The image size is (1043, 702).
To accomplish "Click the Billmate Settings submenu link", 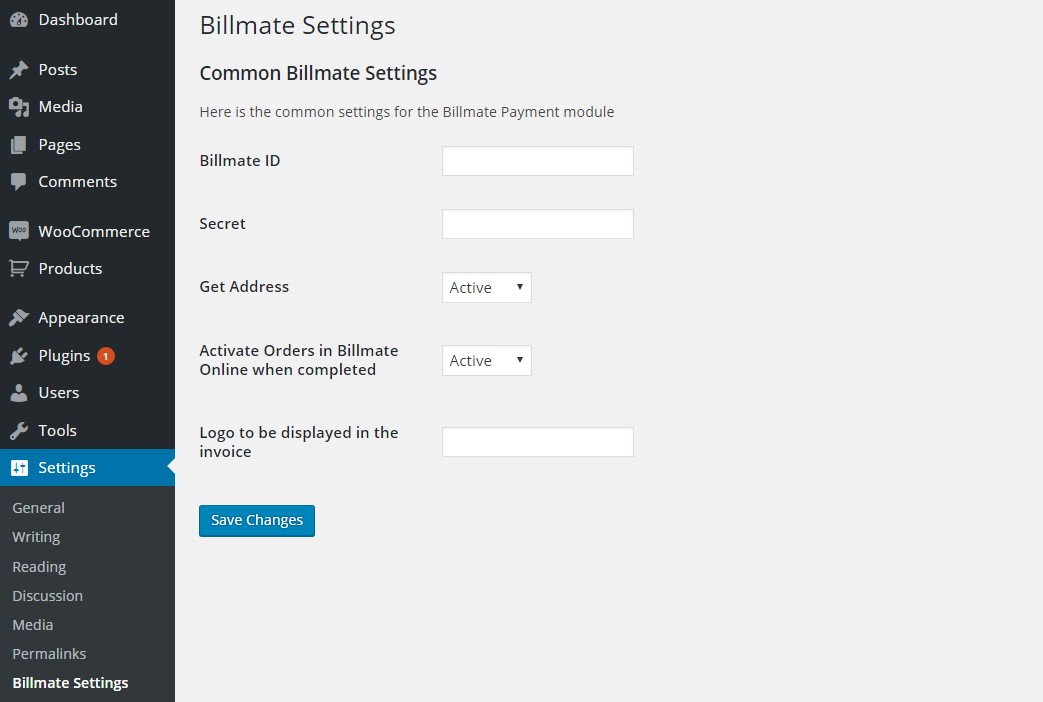I will (70, 683).
